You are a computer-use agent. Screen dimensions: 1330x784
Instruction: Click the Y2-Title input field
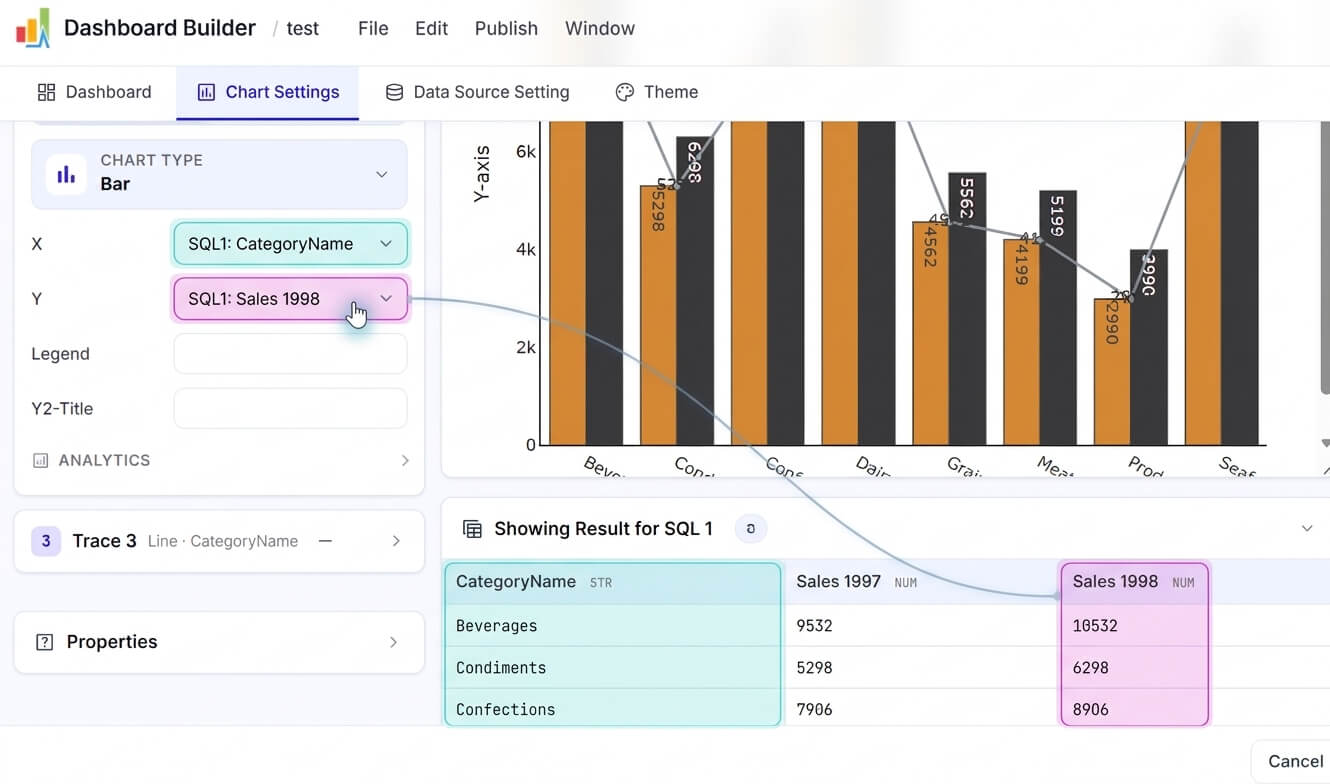click(x=290, y=409)
